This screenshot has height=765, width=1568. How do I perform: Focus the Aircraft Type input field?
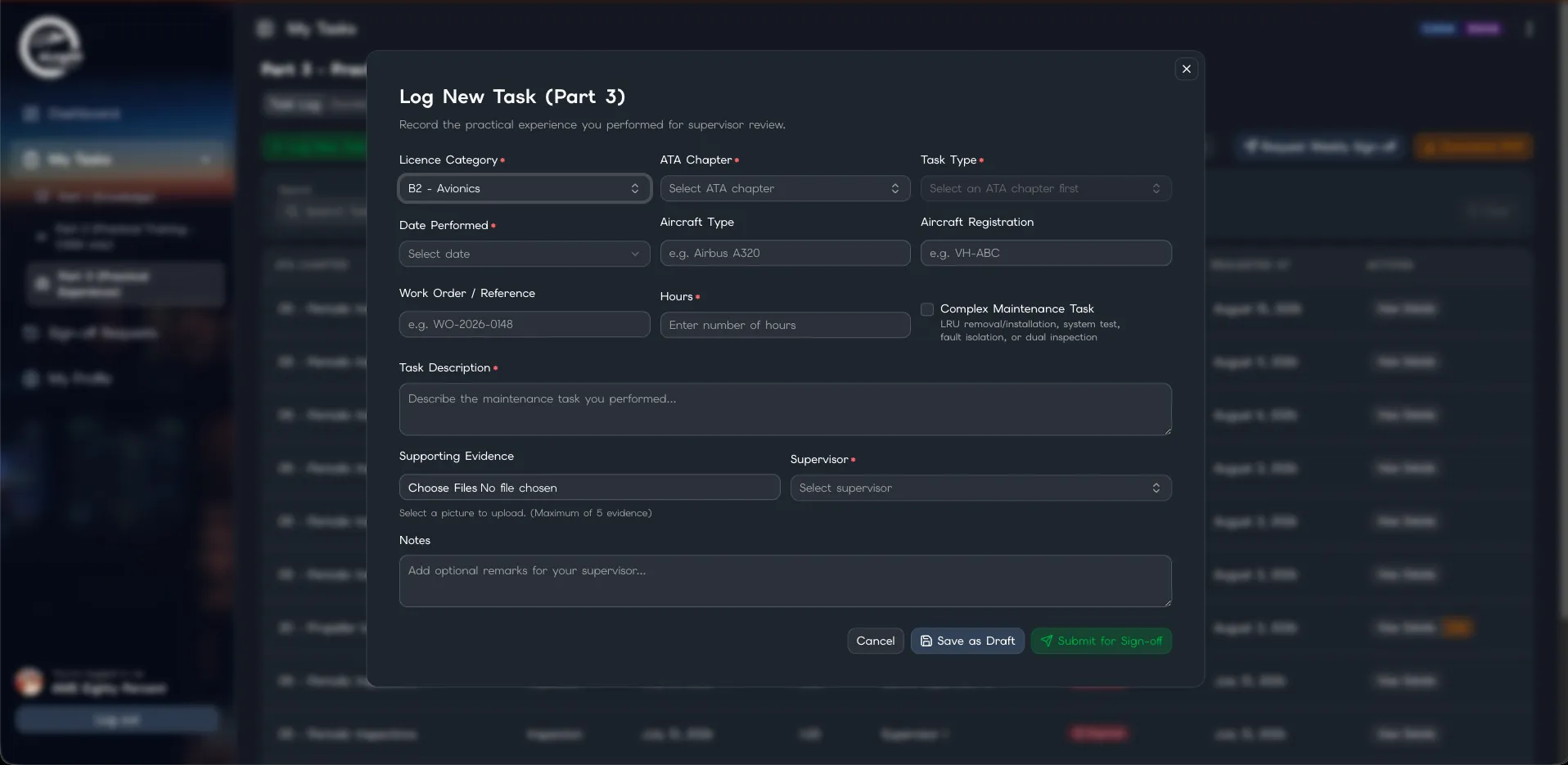point(785,253)
